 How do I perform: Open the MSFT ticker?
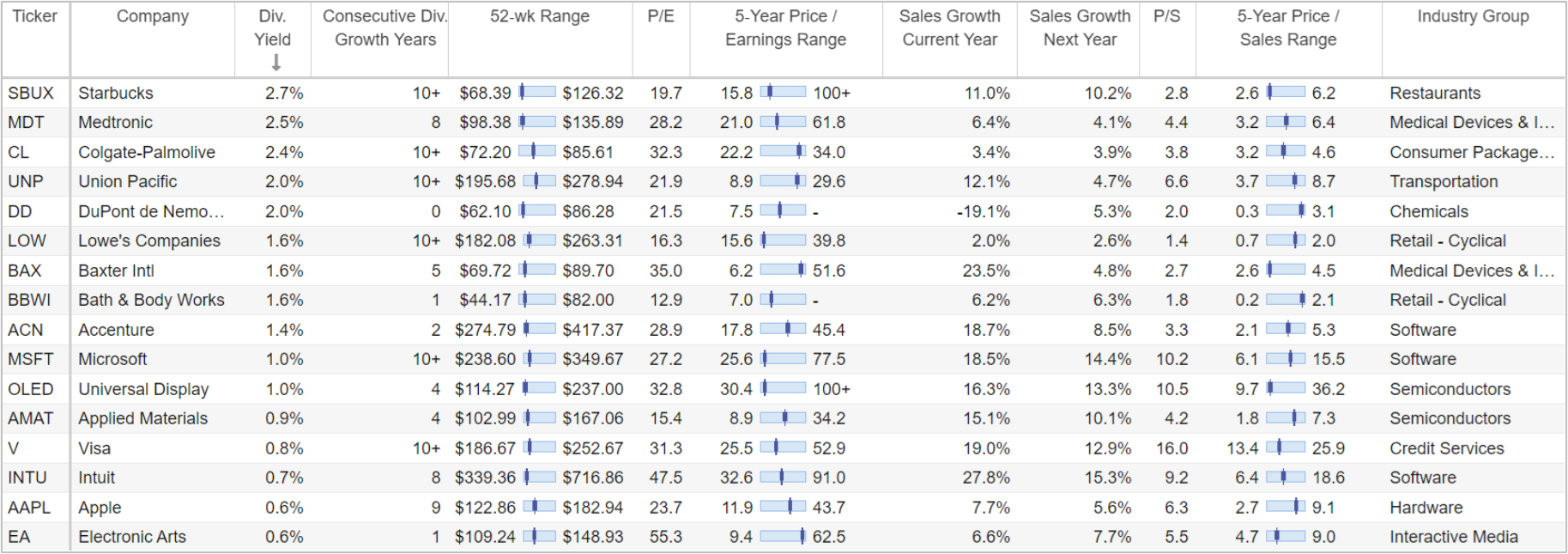click(31, 359)
